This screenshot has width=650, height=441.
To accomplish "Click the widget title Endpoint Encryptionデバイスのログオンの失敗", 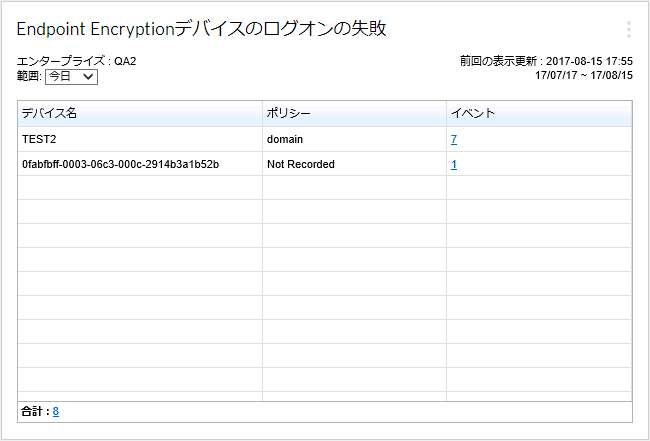I will (201, 29).
